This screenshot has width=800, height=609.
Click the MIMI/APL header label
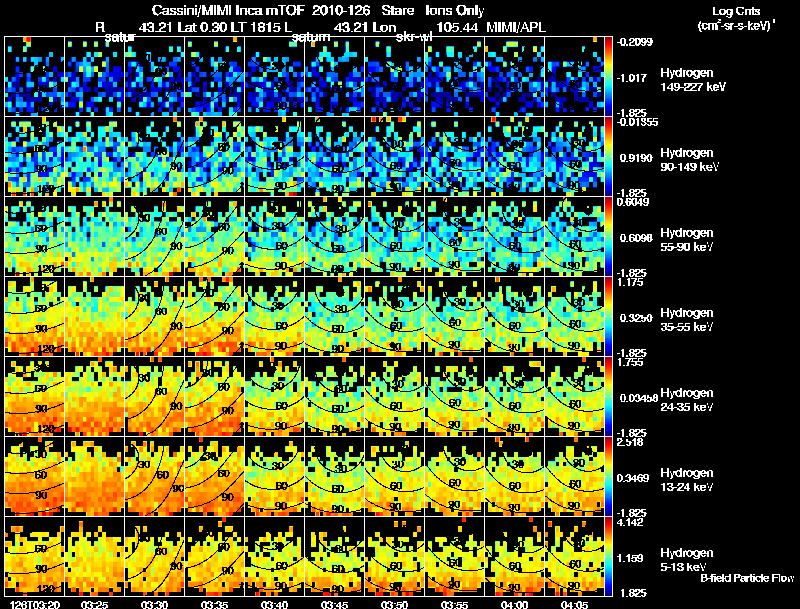coord(516,27)
